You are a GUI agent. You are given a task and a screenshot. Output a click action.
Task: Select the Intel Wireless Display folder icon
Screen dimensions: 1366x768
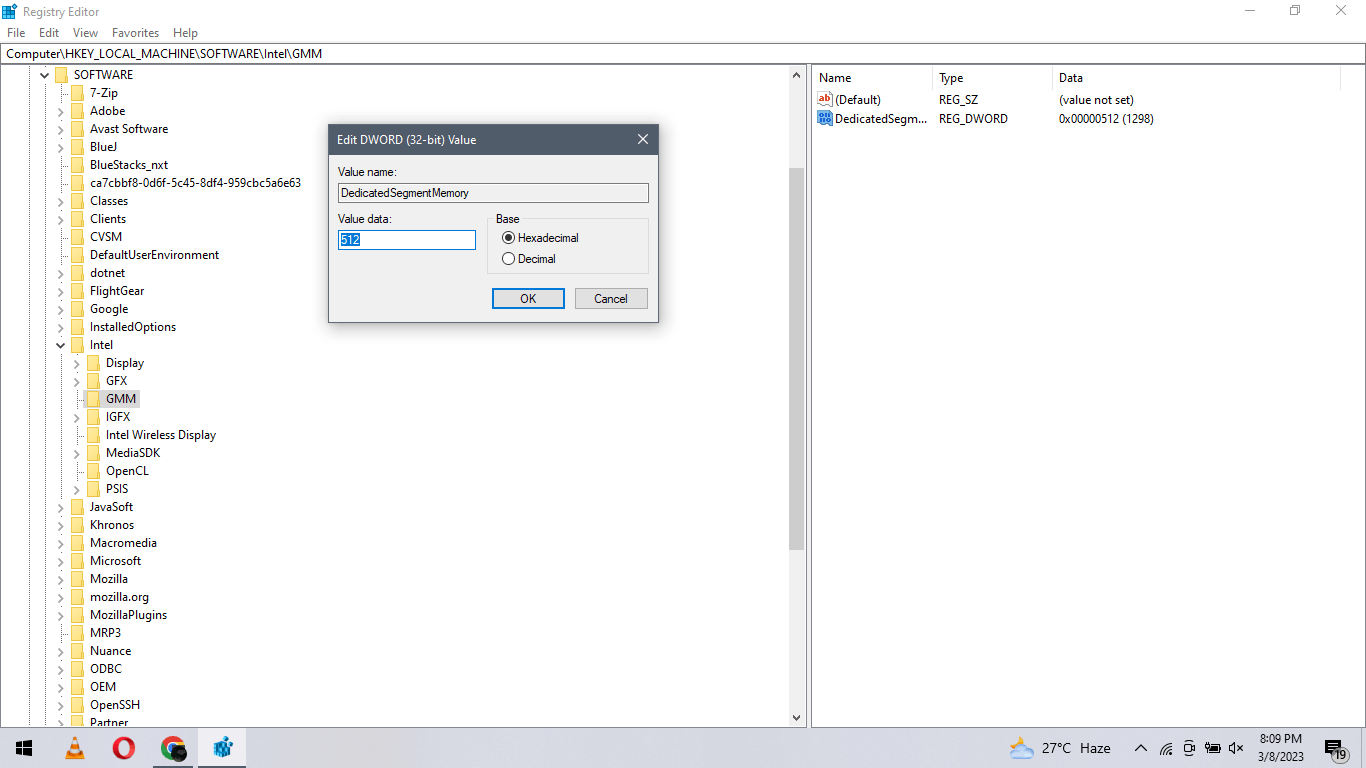pyautogui.click(x=93, y=435)
